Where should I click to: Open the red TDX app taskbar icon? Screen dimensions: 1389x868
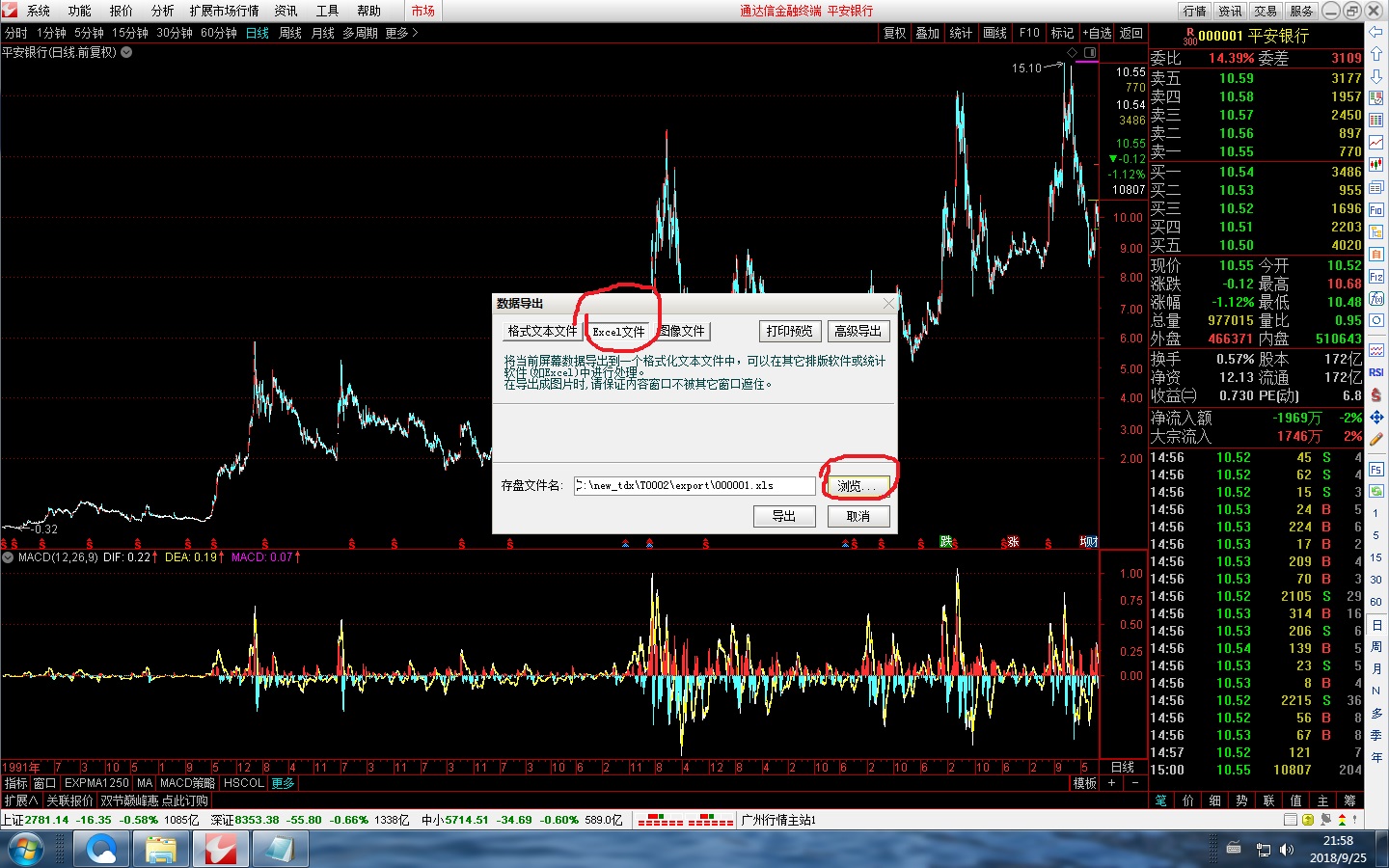point(221,850)
